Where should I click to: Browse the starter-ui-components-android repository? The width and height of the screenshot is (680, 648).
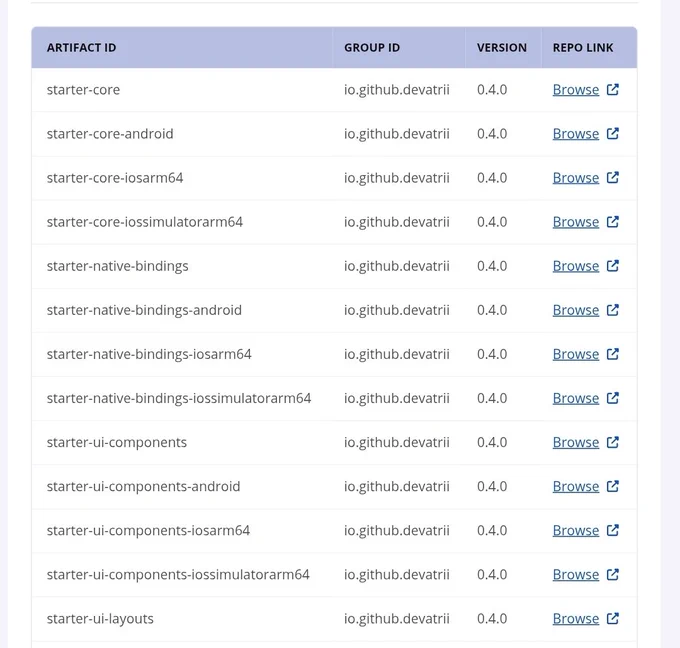point(575,487)
